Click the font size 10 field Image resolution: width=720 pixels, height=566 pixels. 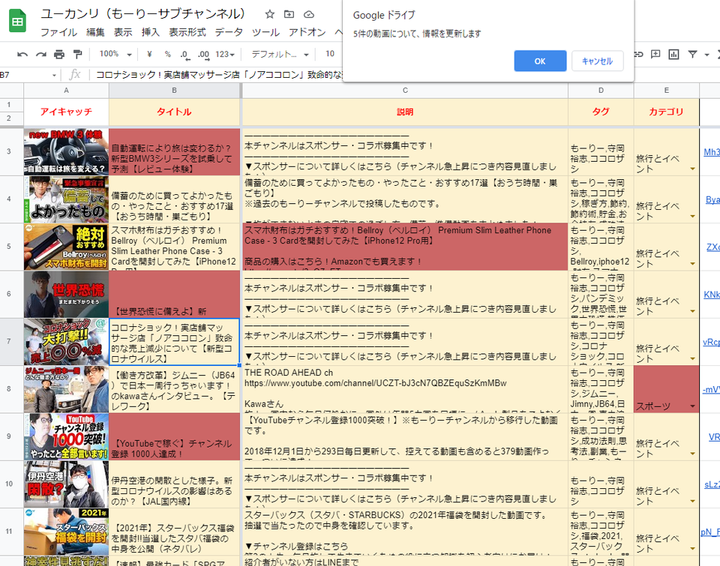(x=330, y=54)
